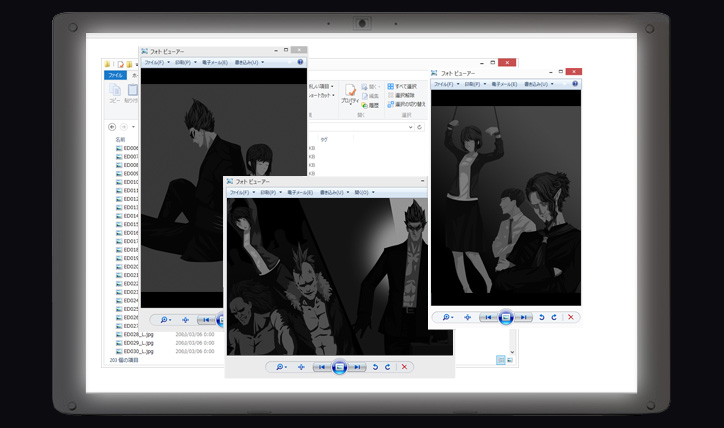
Task: Rotate right in the right Photo Viewer
Action: click(x=554, y=317)
